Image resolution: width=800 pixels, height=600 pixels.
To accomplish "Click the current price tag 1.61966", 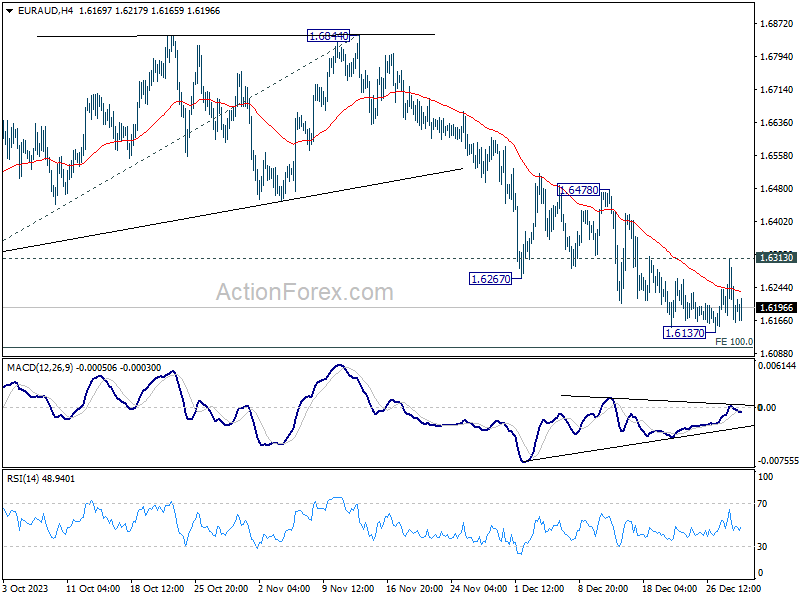I will click(x=777, y=308).
